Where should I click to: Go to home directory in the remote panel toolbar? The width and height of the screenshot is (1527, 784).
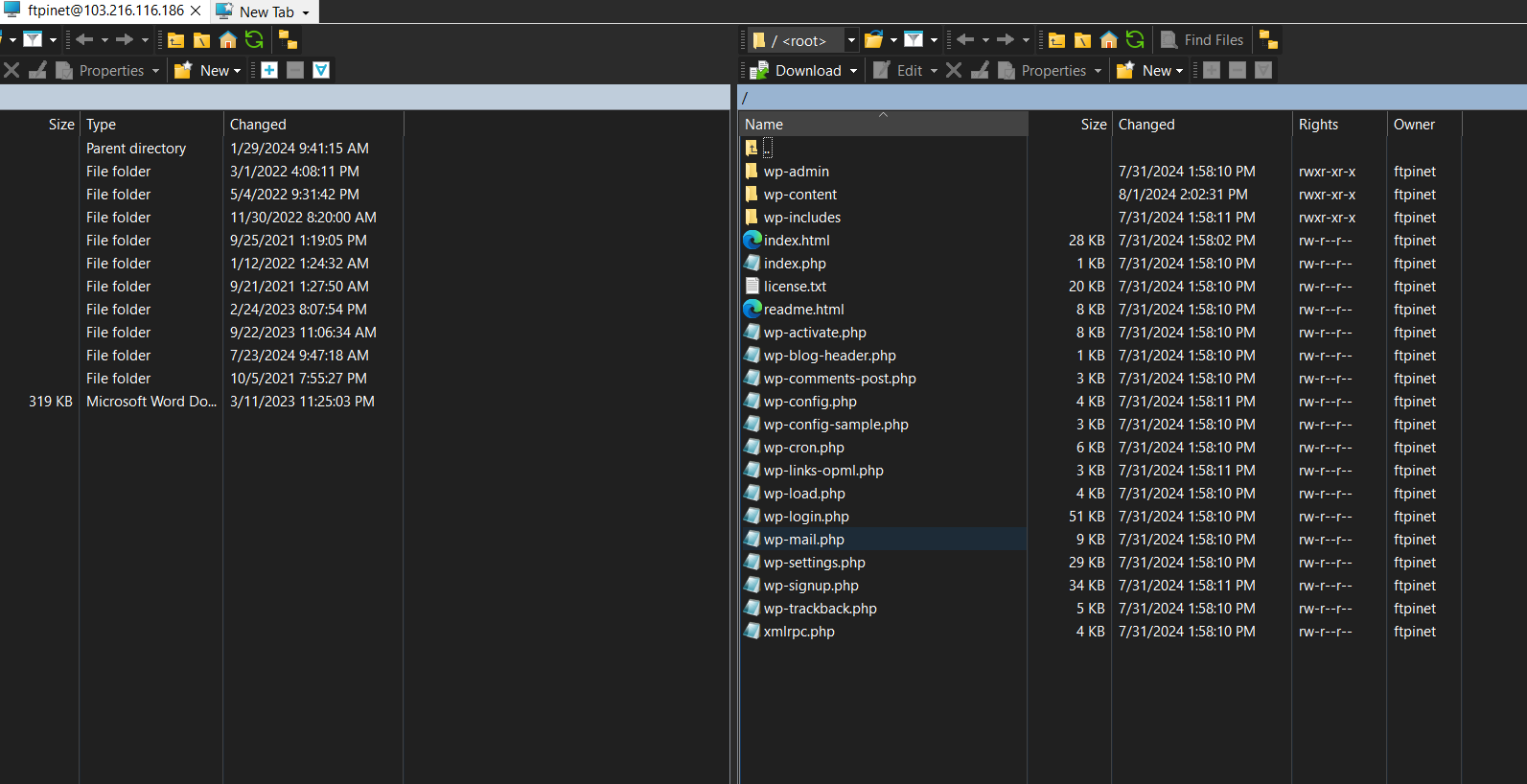(1109, 40)
